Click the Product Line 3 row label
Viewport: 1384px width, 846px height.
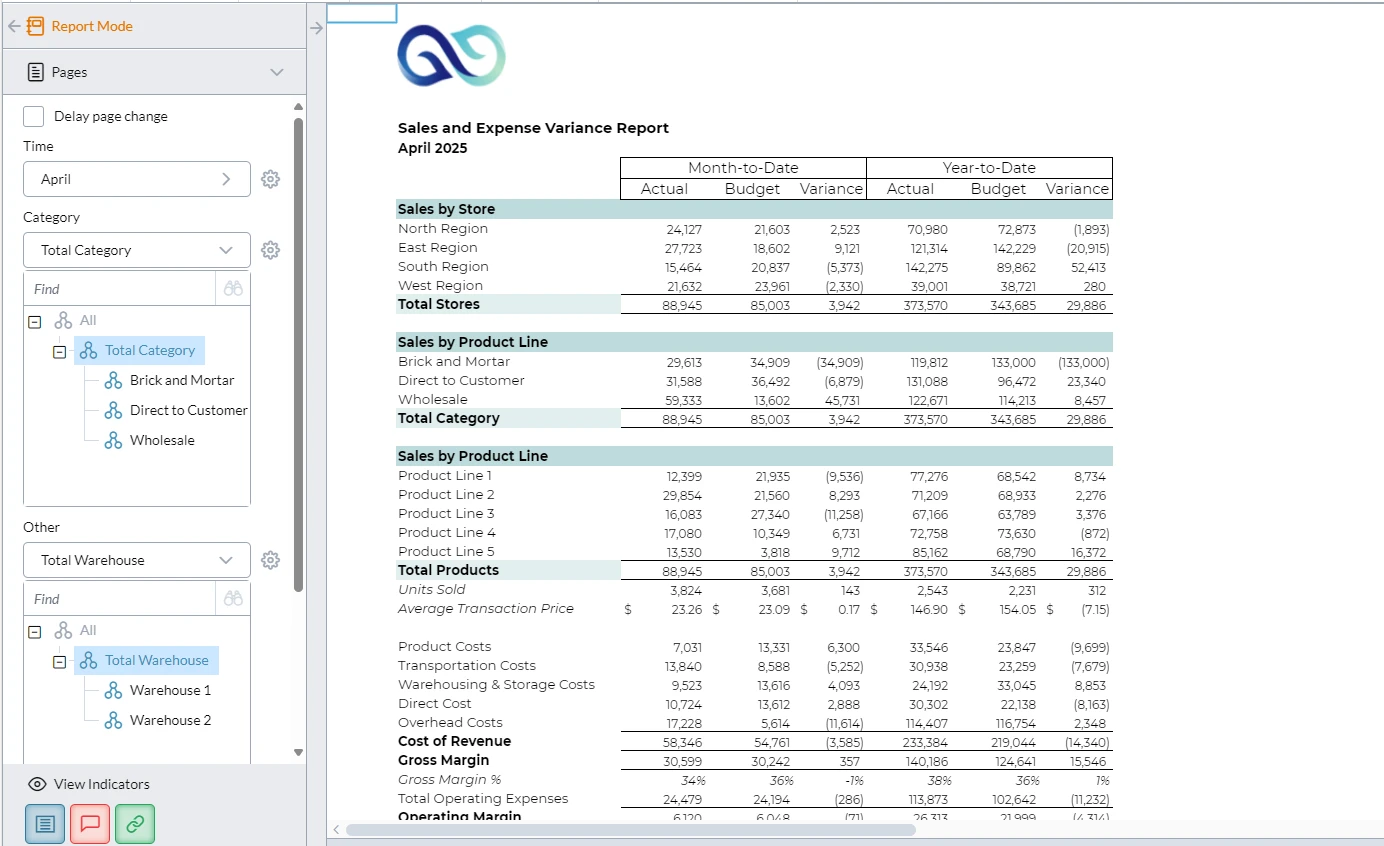point(446,513)
